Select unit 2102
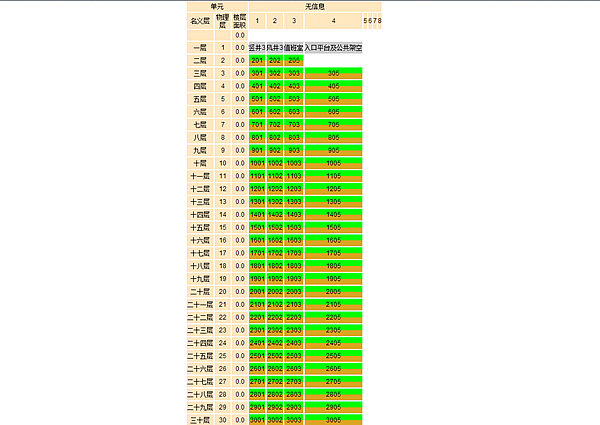Image resolution: width=600 pixels, height=425 pixels. pyautogui.click(x=275, y=305)
